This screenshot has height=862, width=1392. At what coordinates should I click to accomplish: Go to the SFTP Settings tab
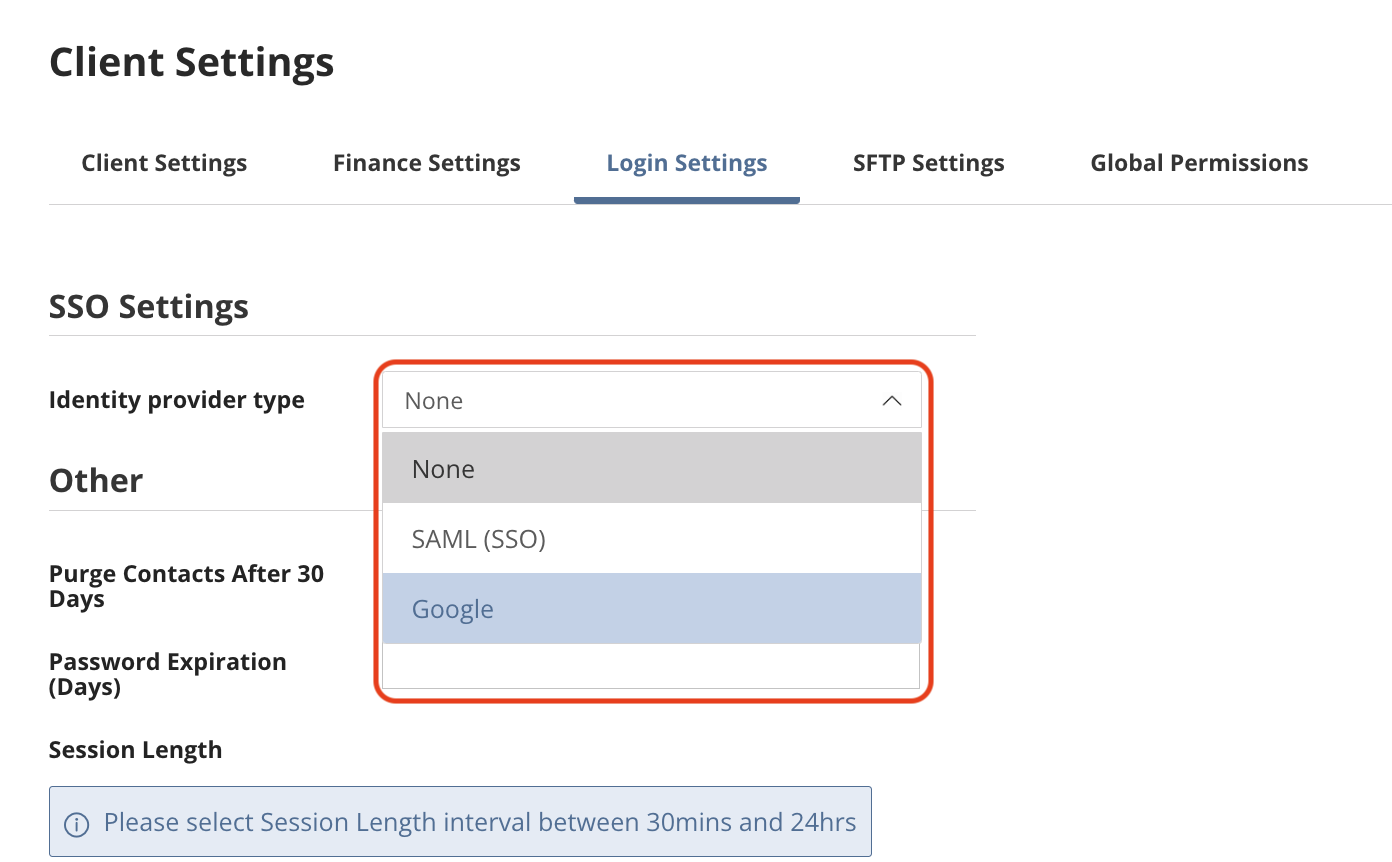point(928,164)
